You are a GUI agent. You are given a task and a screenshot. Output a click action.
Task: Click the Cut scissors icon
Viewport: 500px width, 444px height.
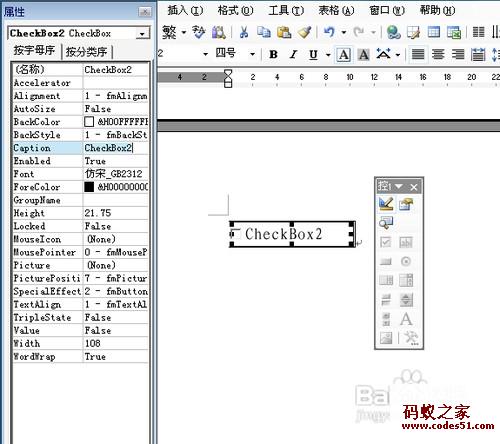pos(244,32)
